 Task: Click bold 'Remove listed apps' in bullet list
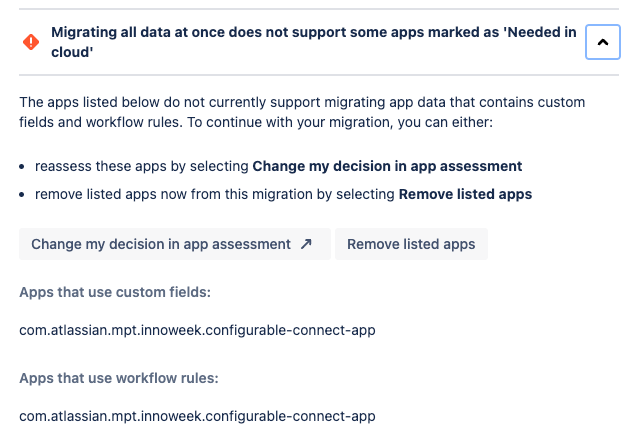[465, 194]
